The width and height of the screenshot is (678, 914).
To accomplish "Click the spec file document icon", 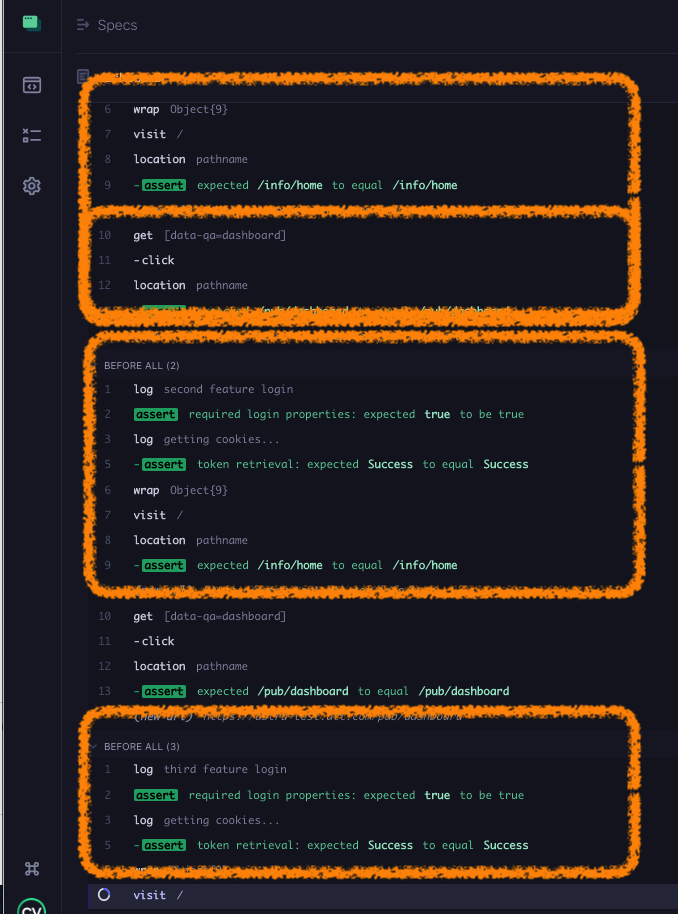I will 81,76.
